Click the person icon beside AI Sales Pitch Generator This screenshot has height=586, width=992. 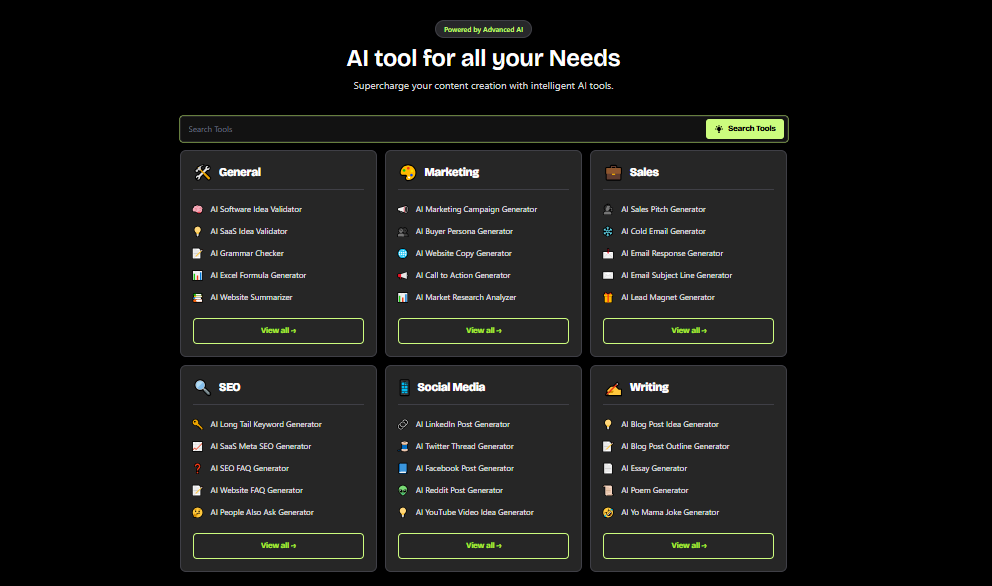coord(608,209)
